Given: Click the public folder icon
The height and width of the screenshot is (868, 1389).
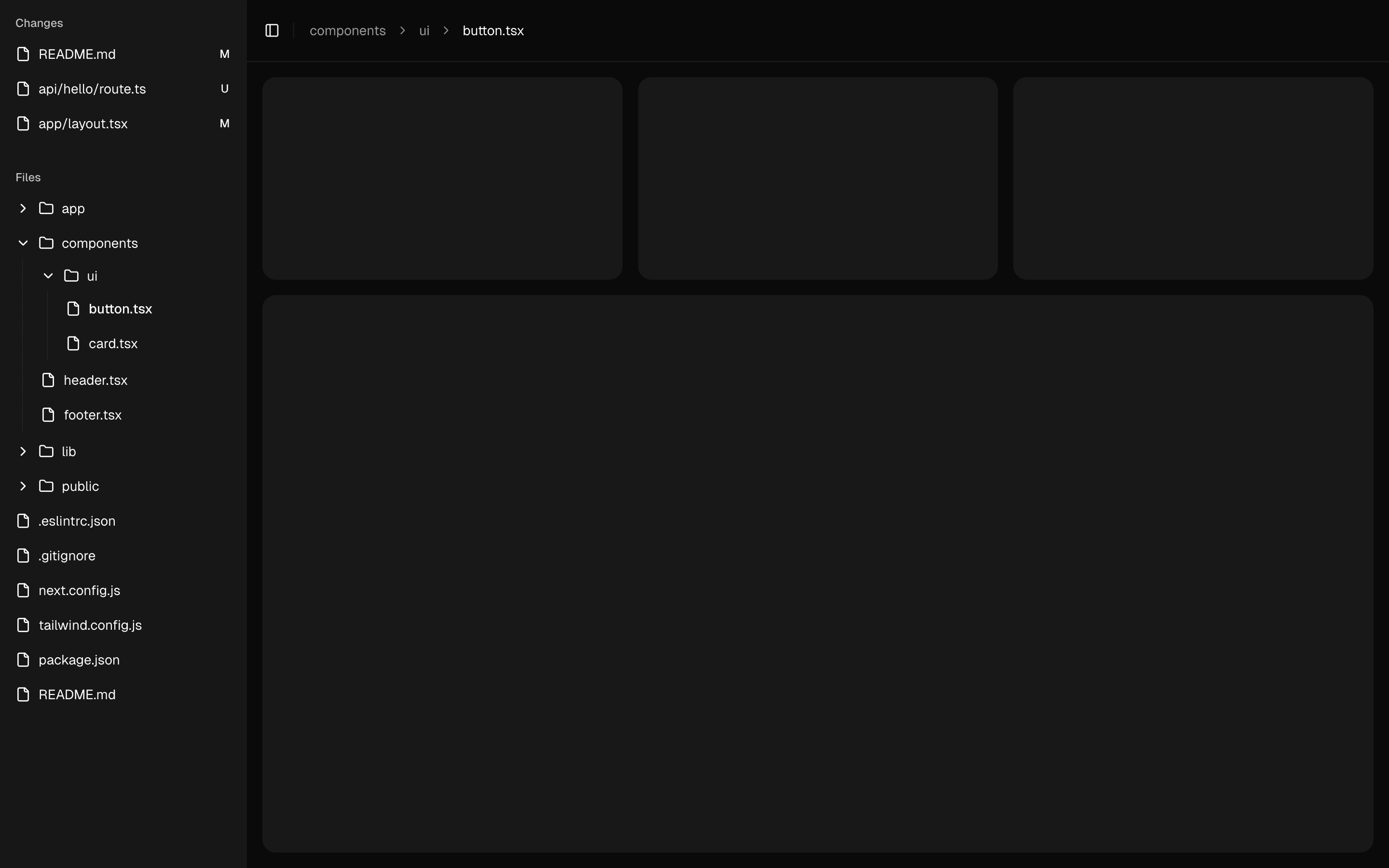Looking at the screenshot, I should [x=46, y=486].
